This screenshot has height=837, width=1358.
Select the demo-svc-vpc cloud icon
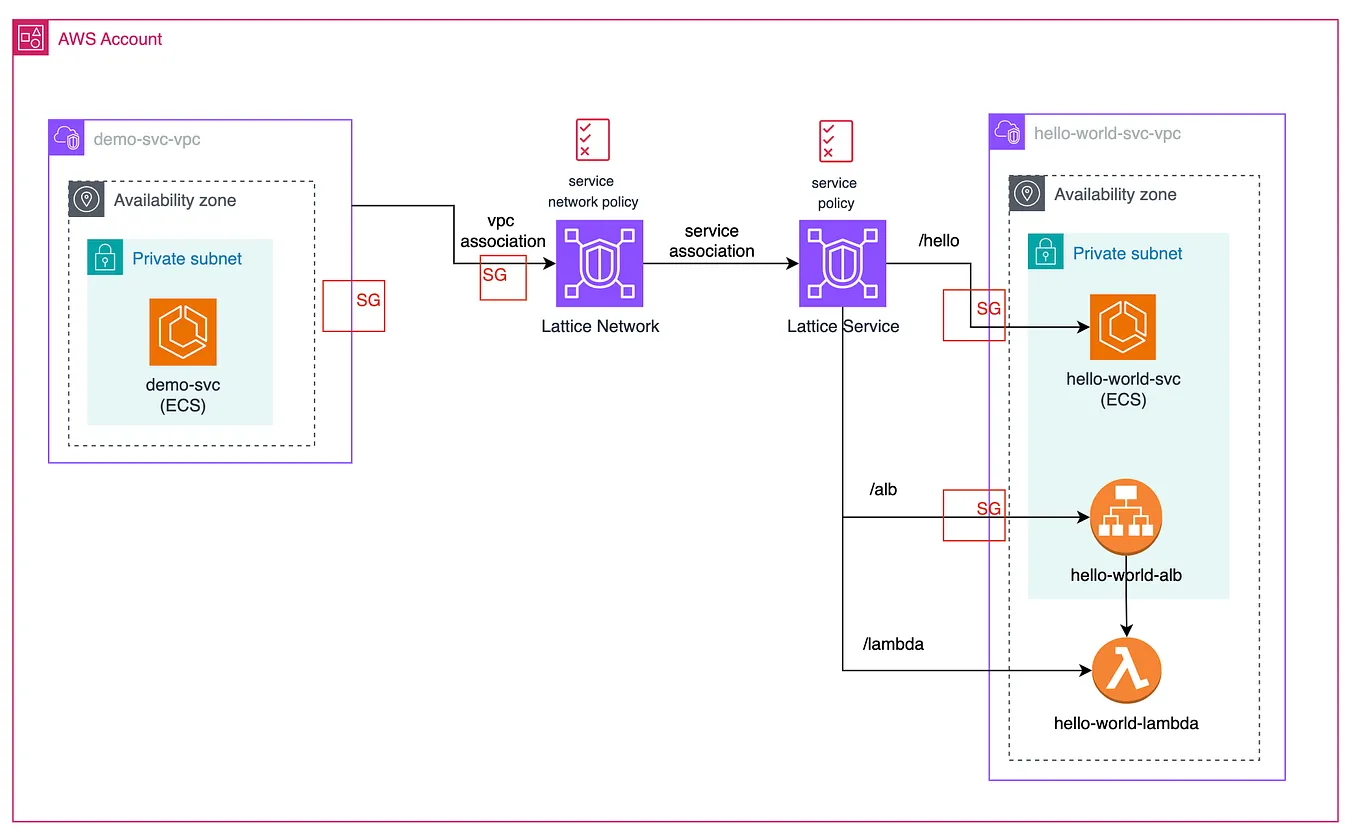click(66, 137)
